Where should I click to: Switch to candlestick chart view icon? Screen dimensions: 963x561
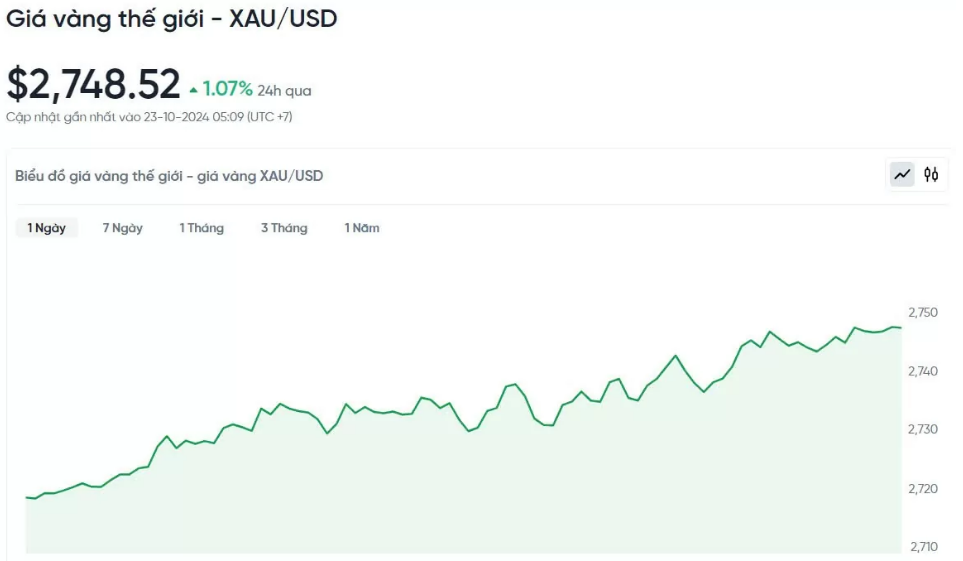click(932, 175)
